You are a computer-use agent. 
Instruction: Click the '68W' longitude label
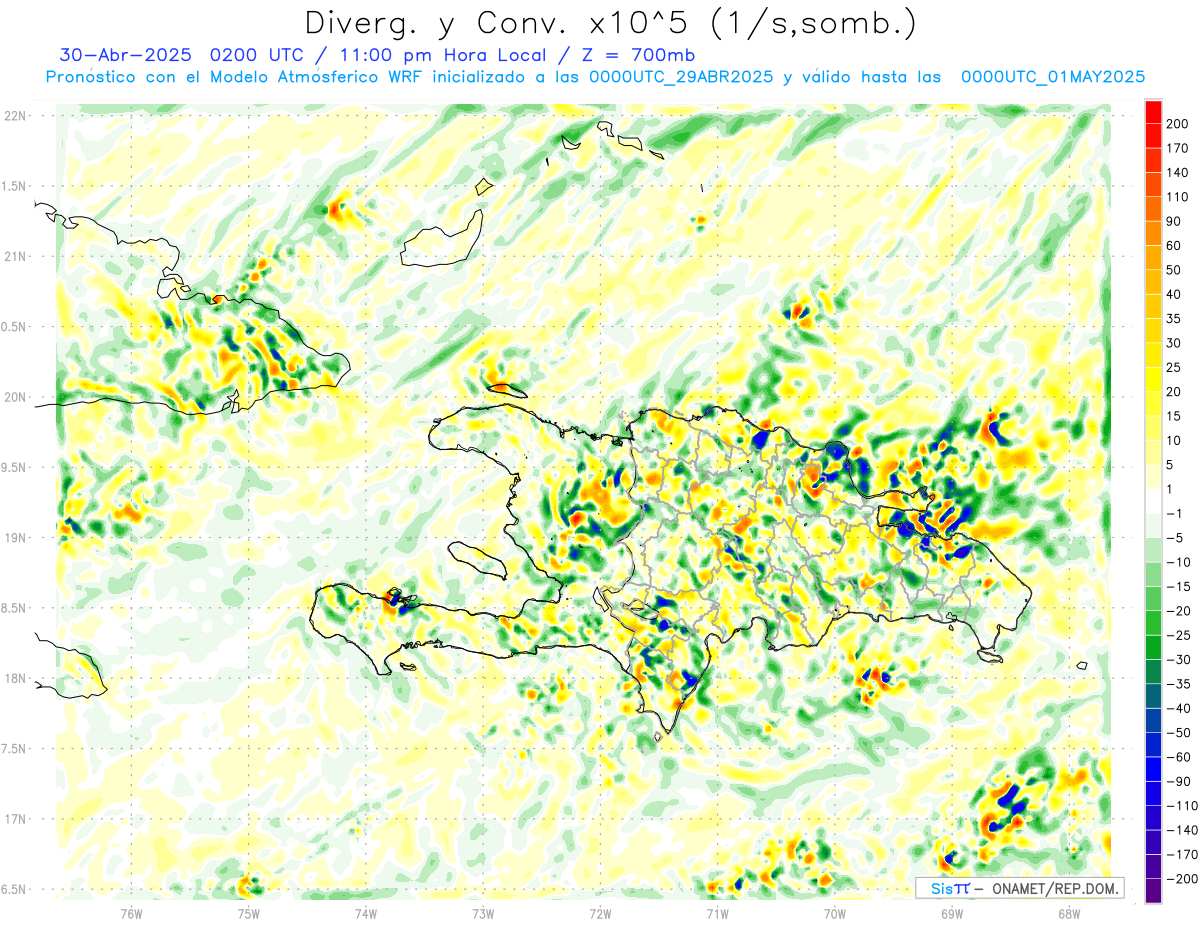click(1069, 913)
